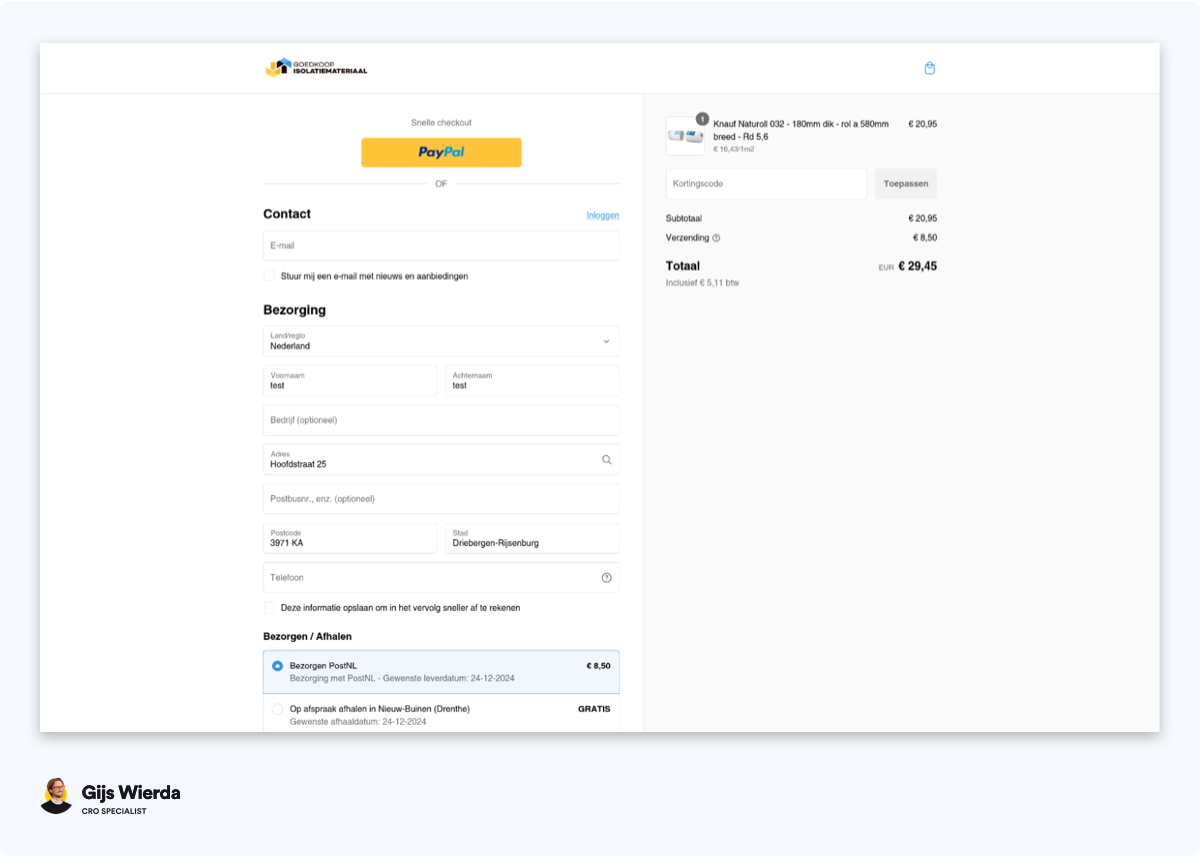Click the Achternaam field

pos(532,380)
